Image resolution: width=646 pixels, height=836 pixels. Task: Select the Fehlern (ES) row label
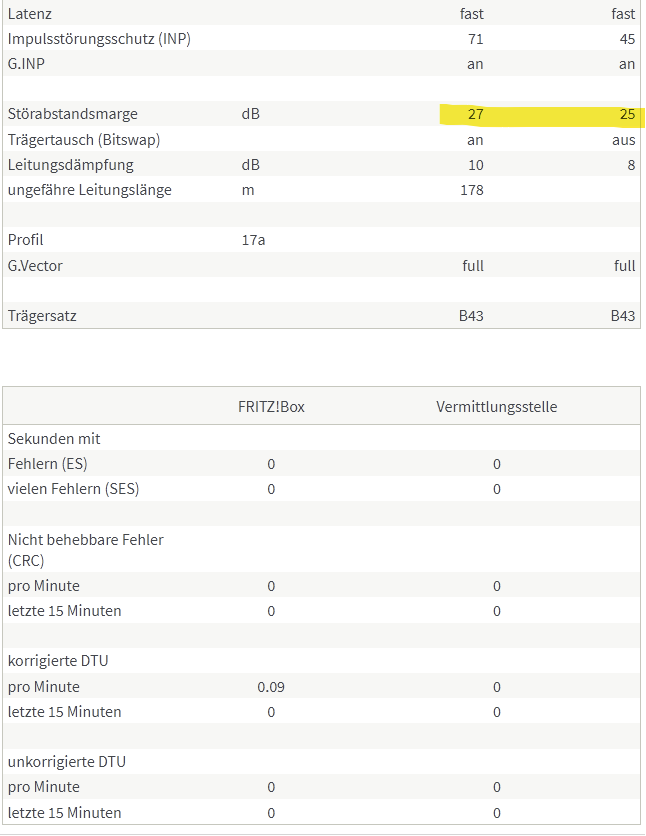47,464
